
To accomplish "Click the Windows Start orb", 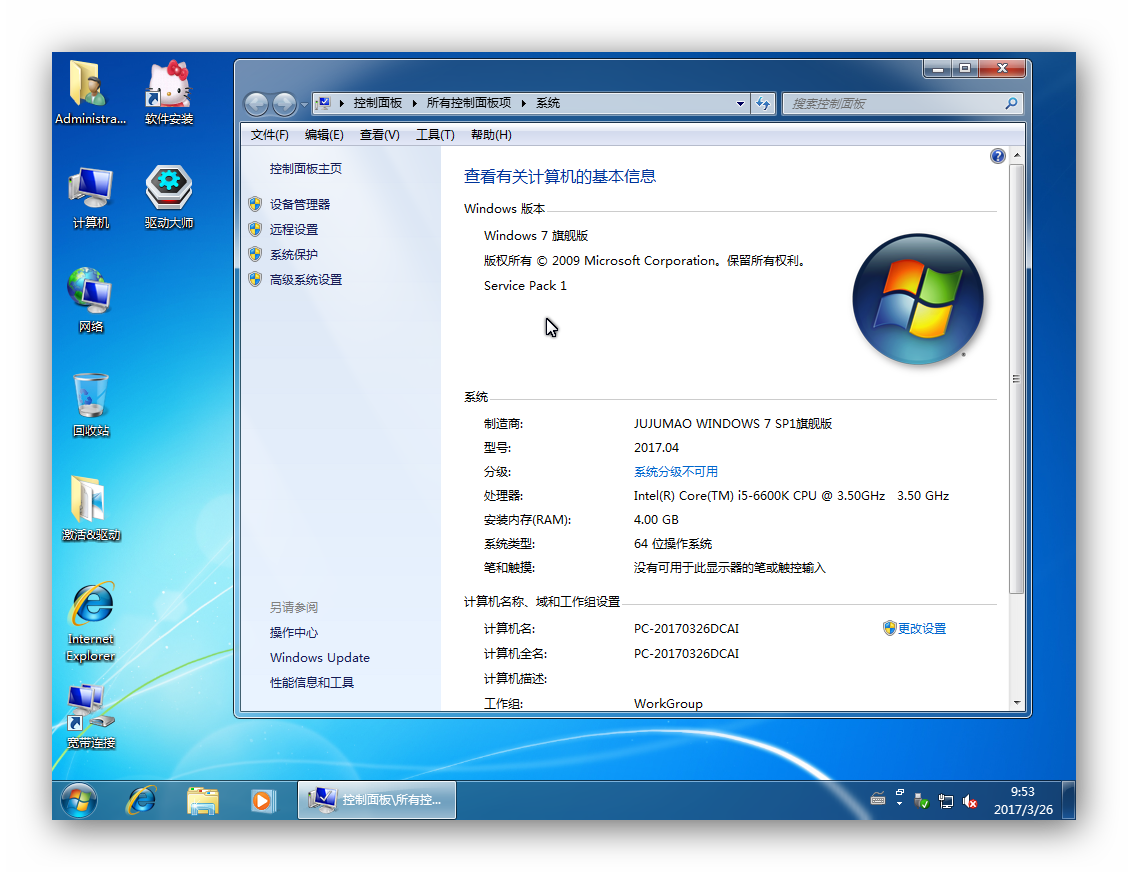I will pos(78,800).
